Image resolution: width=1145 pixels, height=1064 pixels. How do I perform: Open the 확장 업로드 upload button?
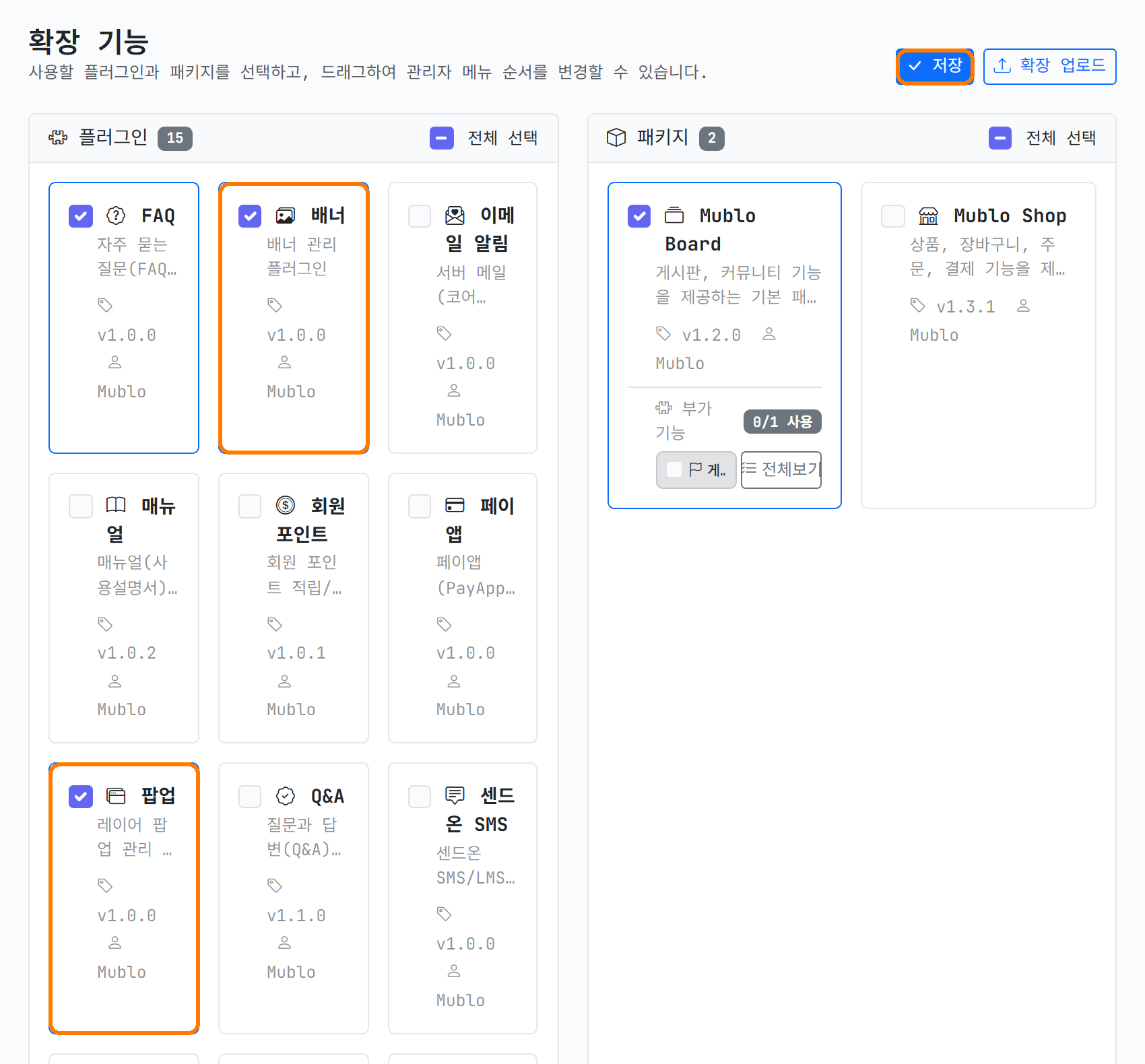click(1049, 66)
